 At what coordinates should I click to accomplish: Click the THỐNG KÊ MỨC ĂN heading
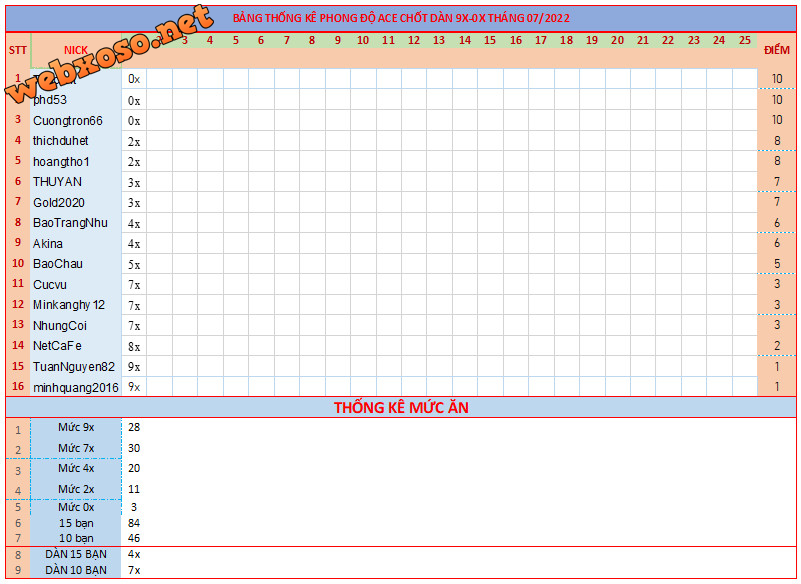[x=401, y=408]
